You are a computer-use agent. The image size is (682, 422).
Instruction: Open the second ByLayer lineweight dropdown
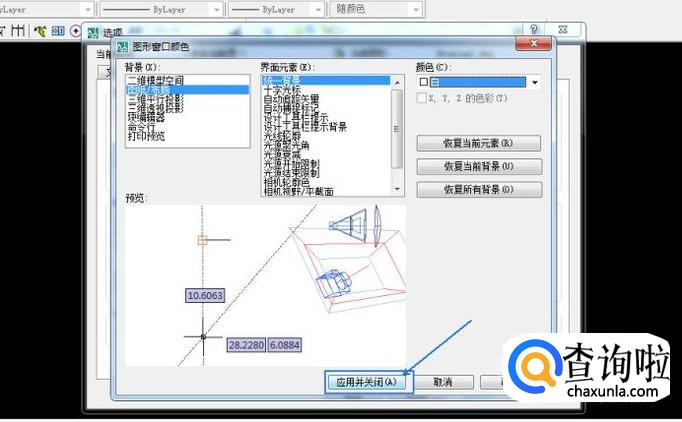[x=318, y=10]
